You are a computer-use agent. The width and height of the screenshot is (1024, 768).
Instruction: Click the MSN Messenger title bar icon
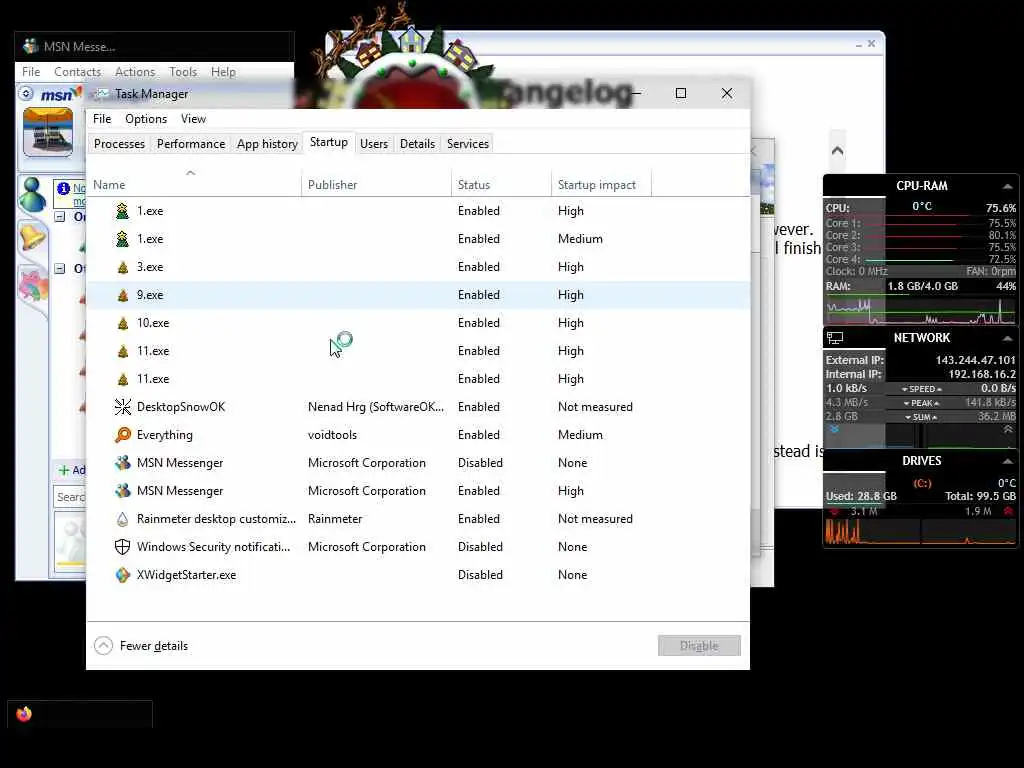click(30, 46)
